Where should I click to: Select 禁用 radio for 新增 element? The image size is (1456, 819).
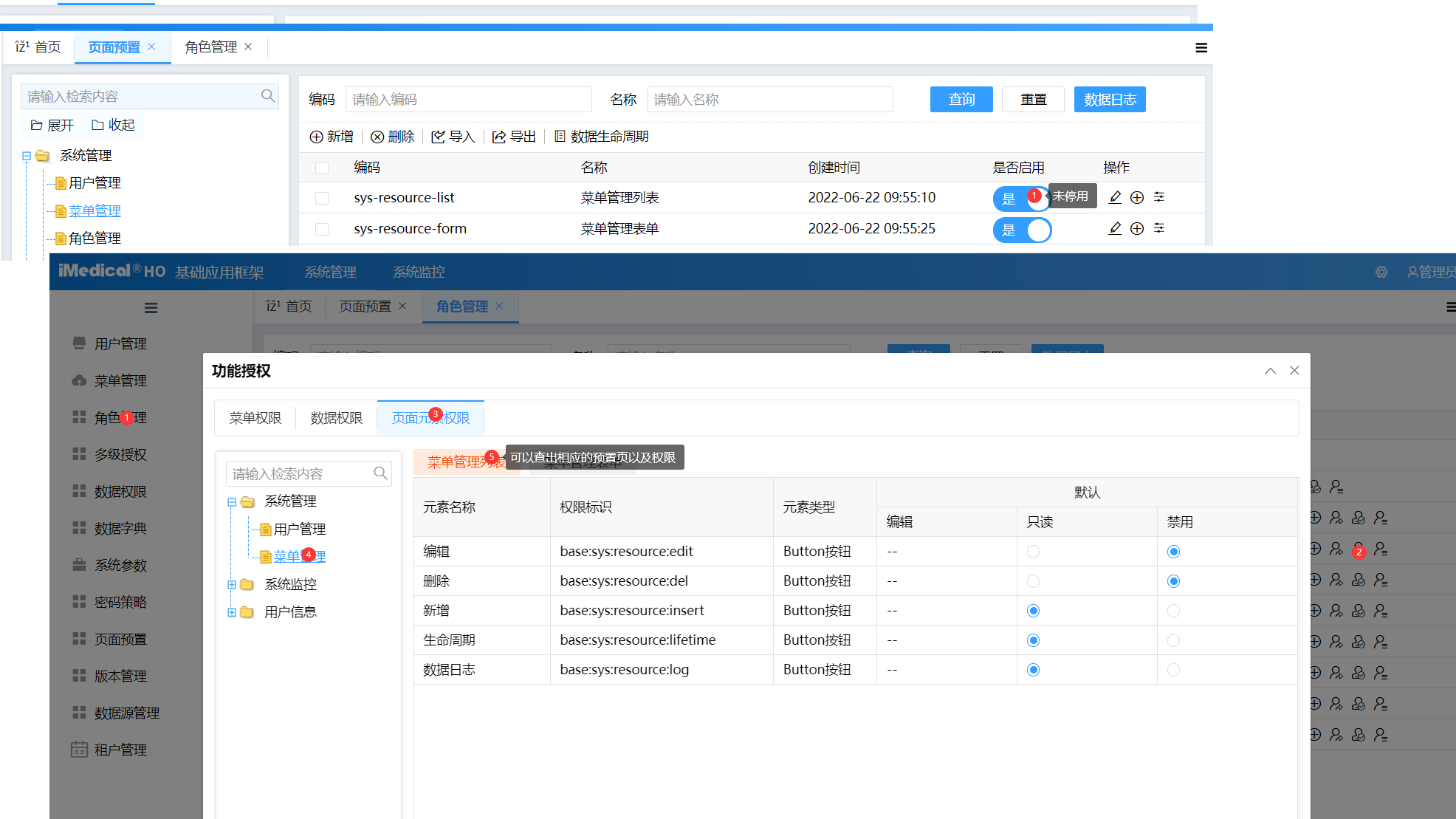pyautogui.click(x=1173, y=611)
